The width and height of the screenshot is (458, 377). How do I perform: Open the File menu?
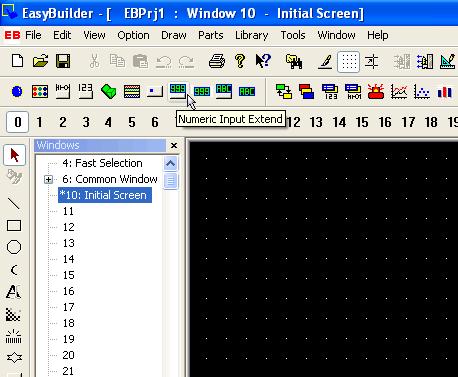(x=33, y=35)
